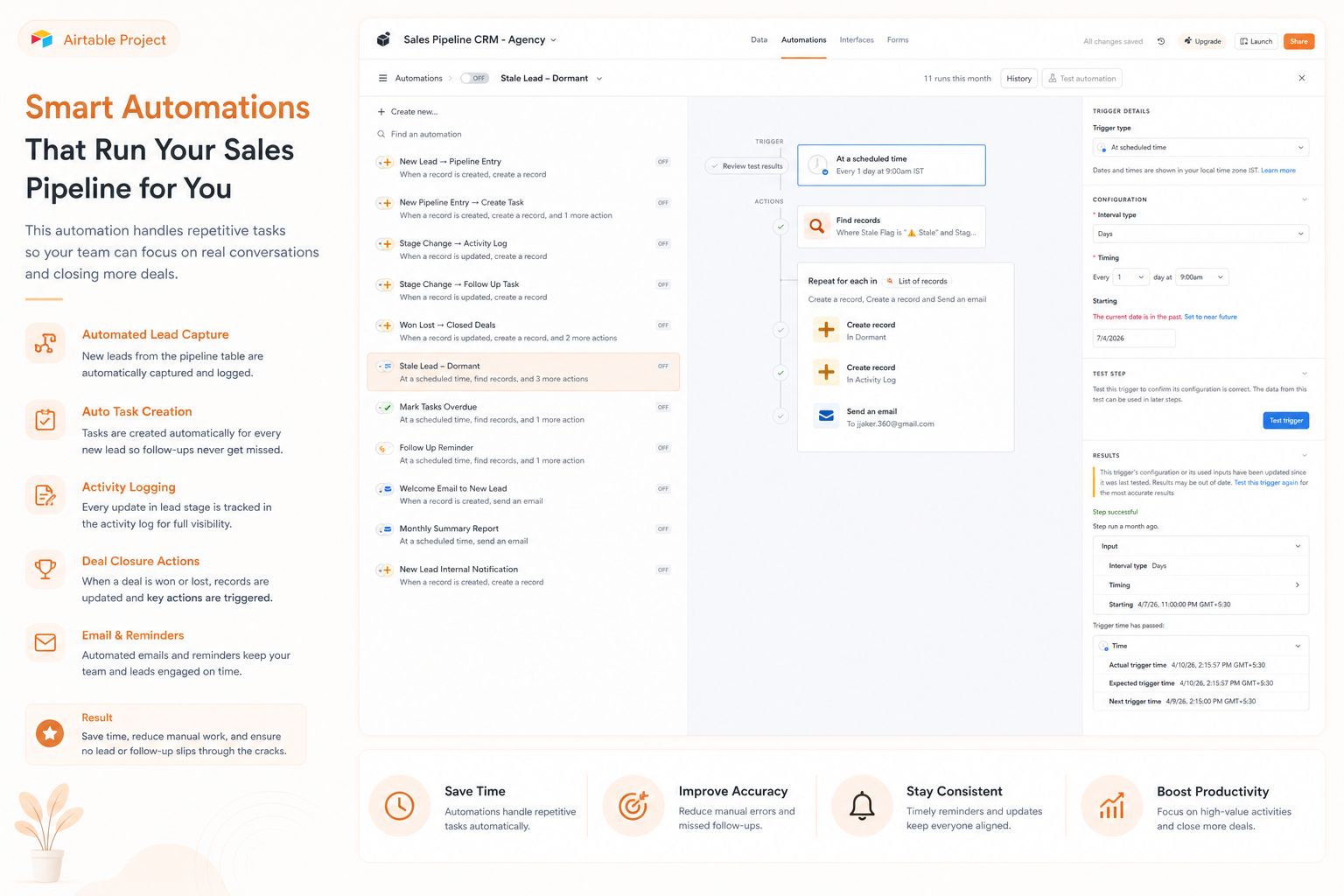This screenshot has width=1344, height=896.
Task: Click the Test automation button
Action: click(1082, 79)
